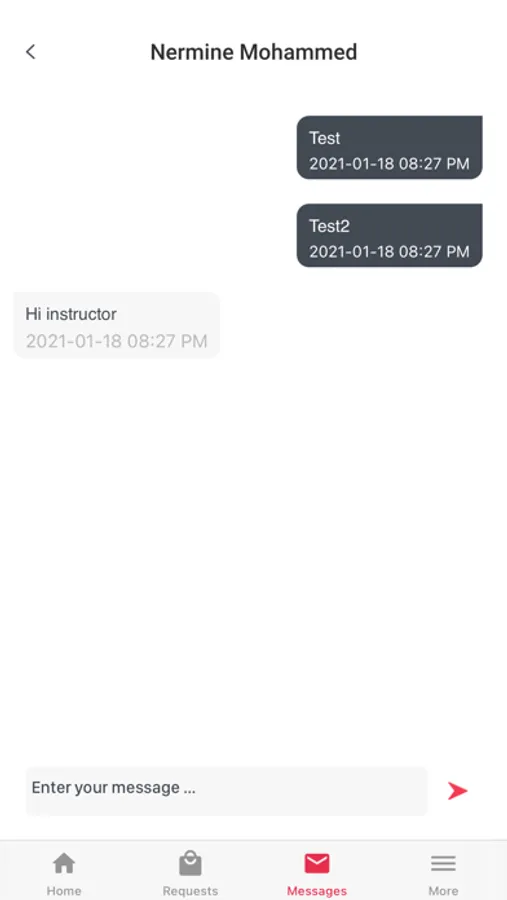Tap the Test2 message text

coord(329,226)
